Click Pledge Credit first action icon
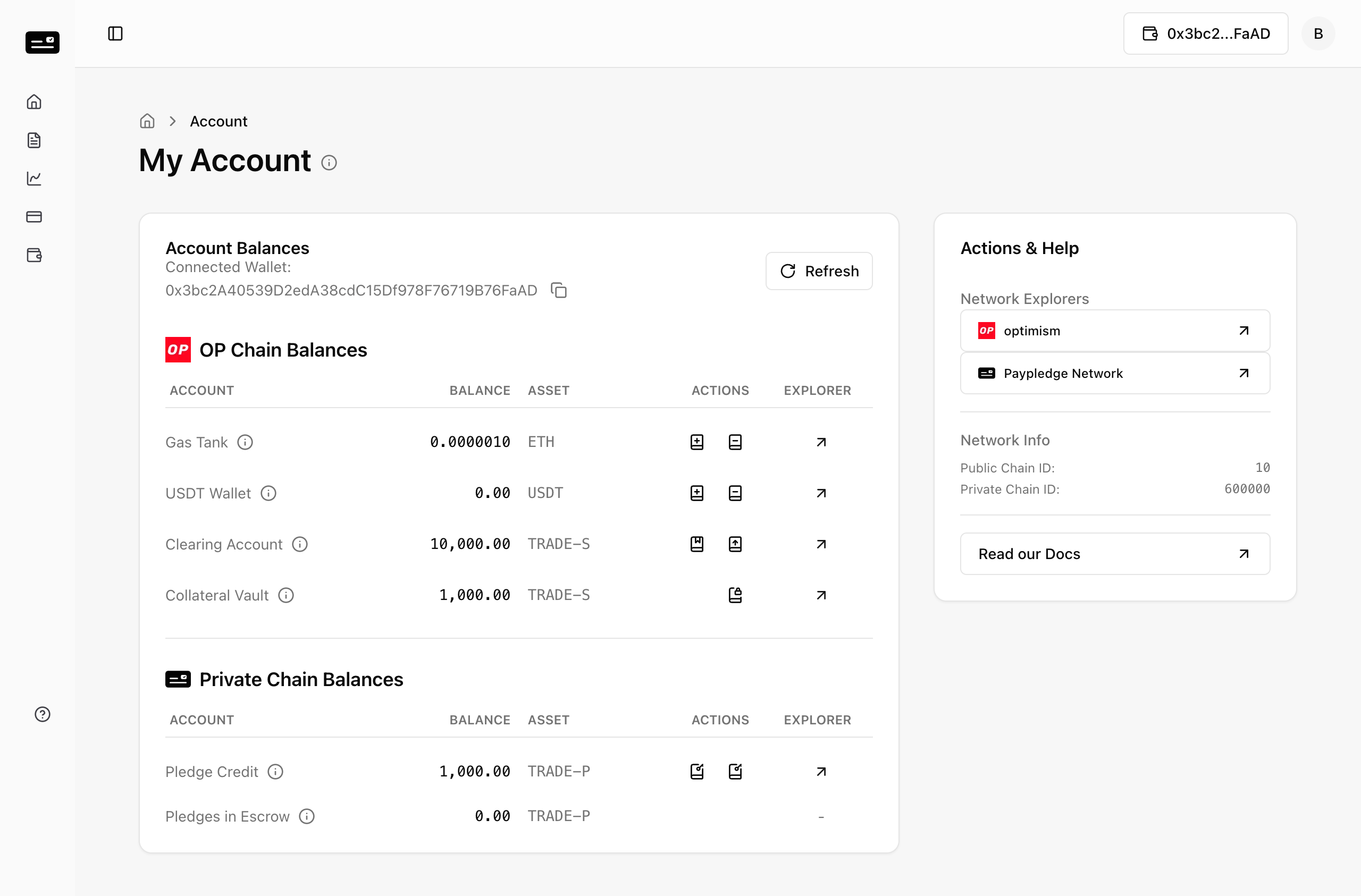 click(697, 771)
